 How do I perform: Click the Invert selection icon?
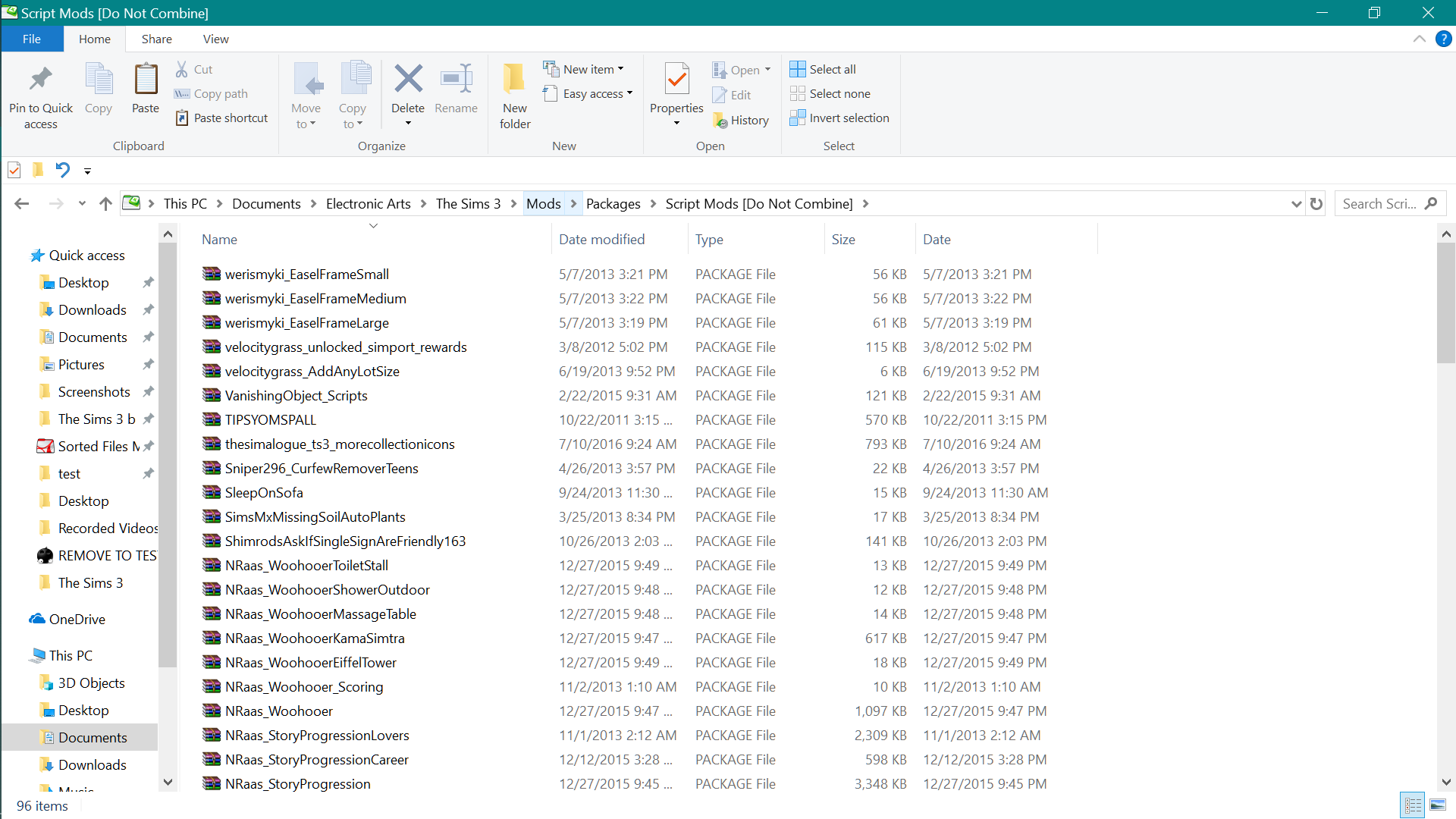pyautogui.click(x=798, y=118)
